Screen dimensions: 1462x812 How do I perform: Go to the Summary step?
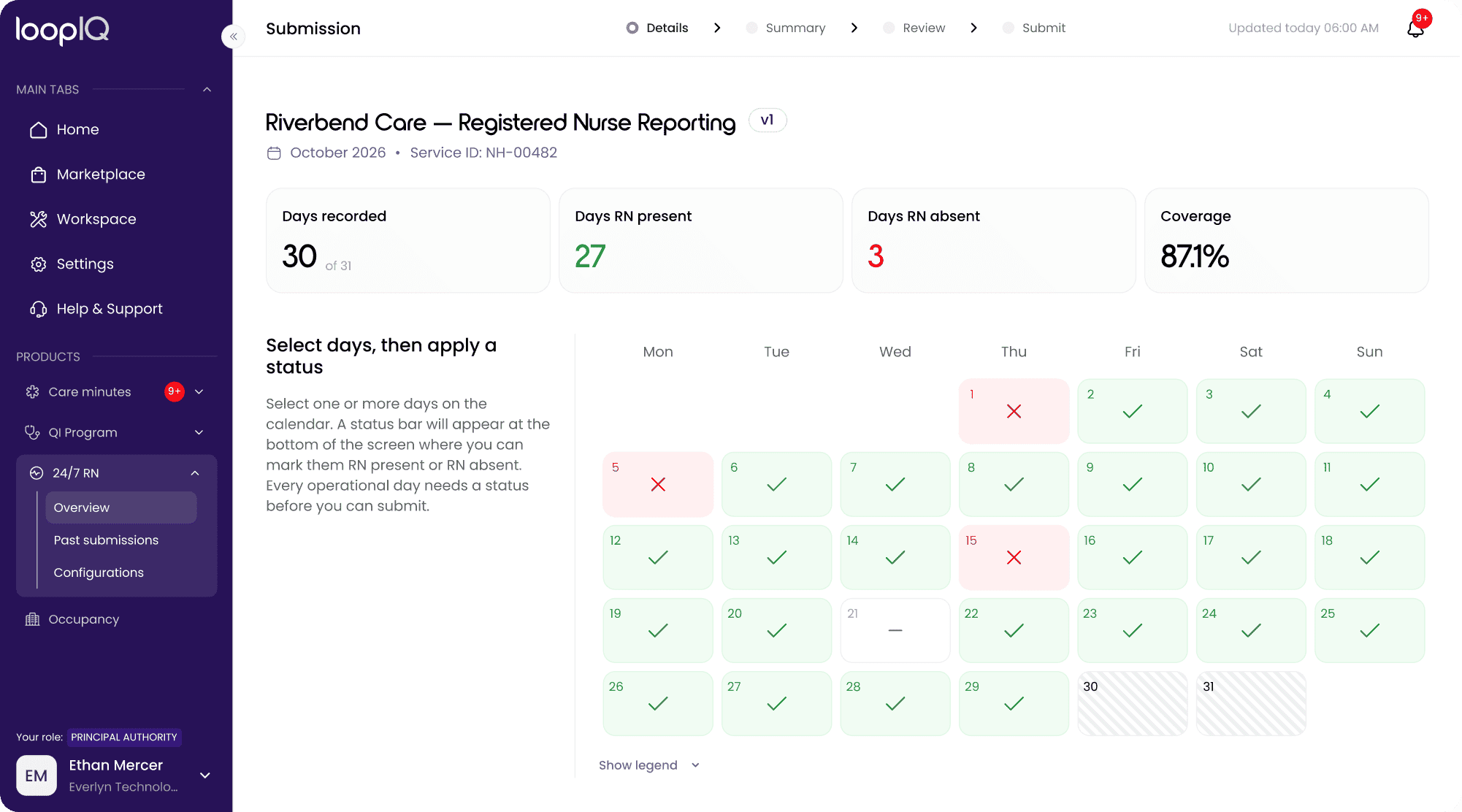pyautogui.click(x=786, y=28)
